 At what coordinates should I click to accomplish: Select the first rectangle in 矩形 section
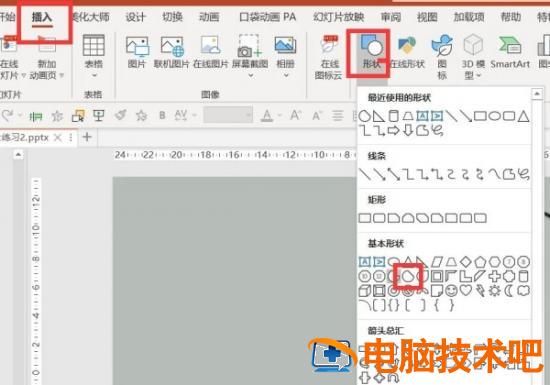click(x=365, y=218)
